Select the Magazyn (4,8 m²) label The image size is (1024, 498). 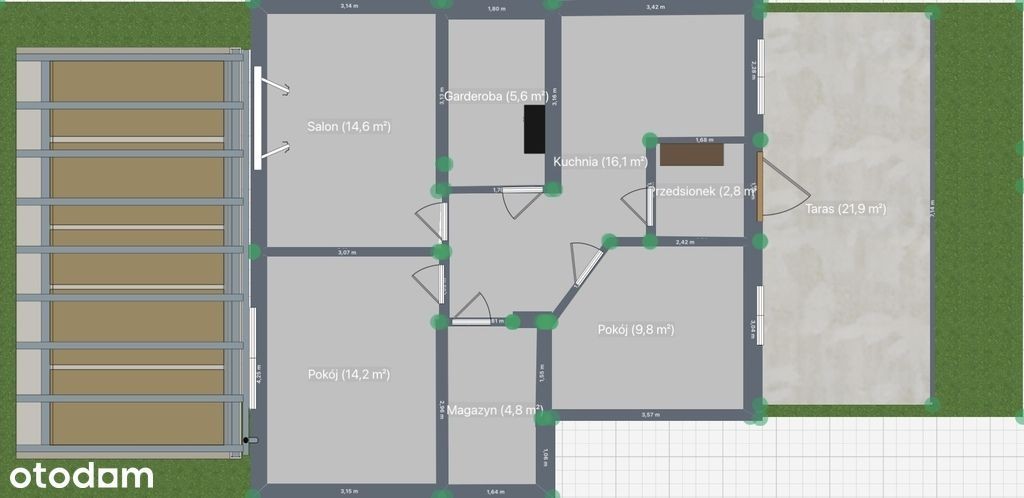[494, 410]
